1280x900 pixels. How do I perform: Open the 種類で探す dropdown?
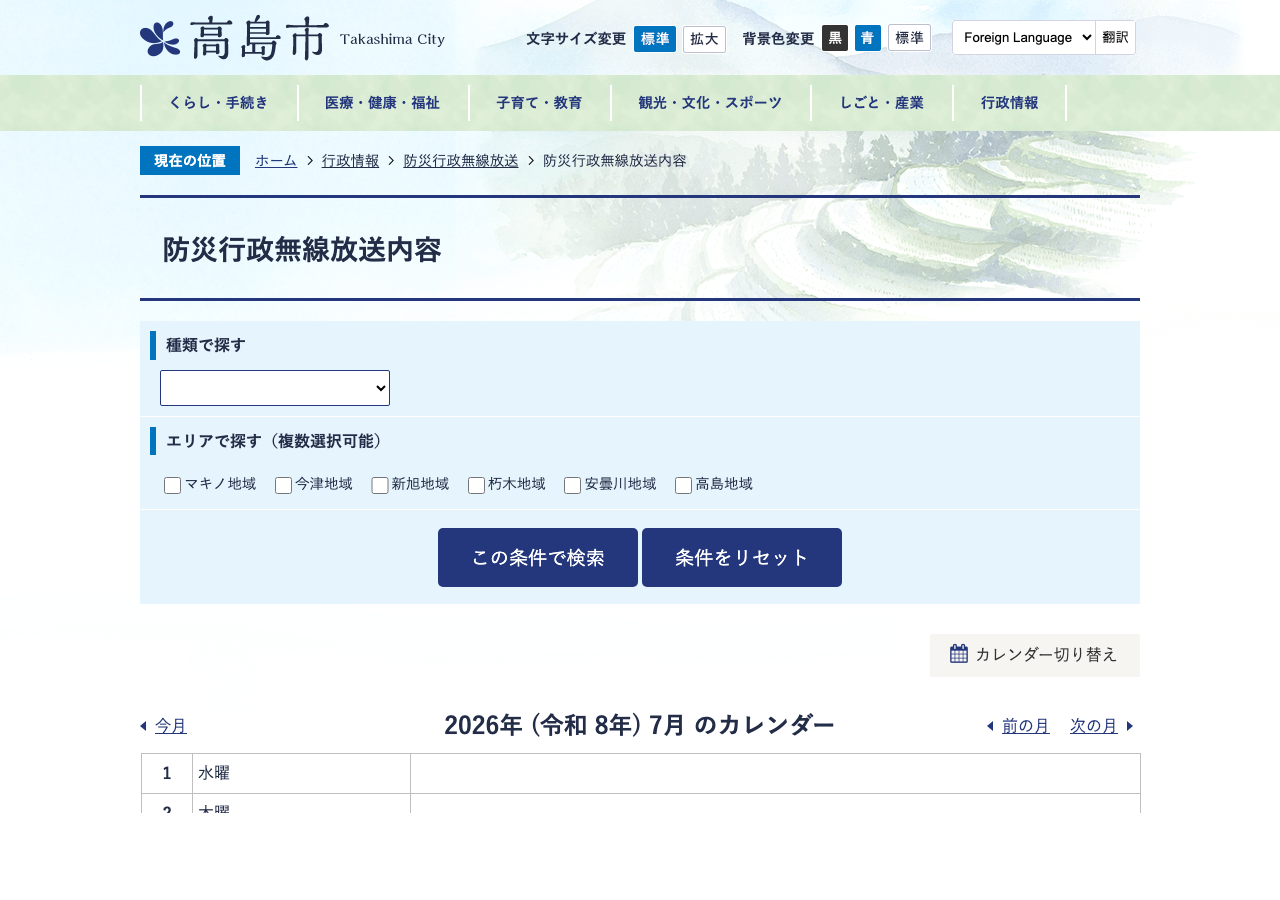275,388
